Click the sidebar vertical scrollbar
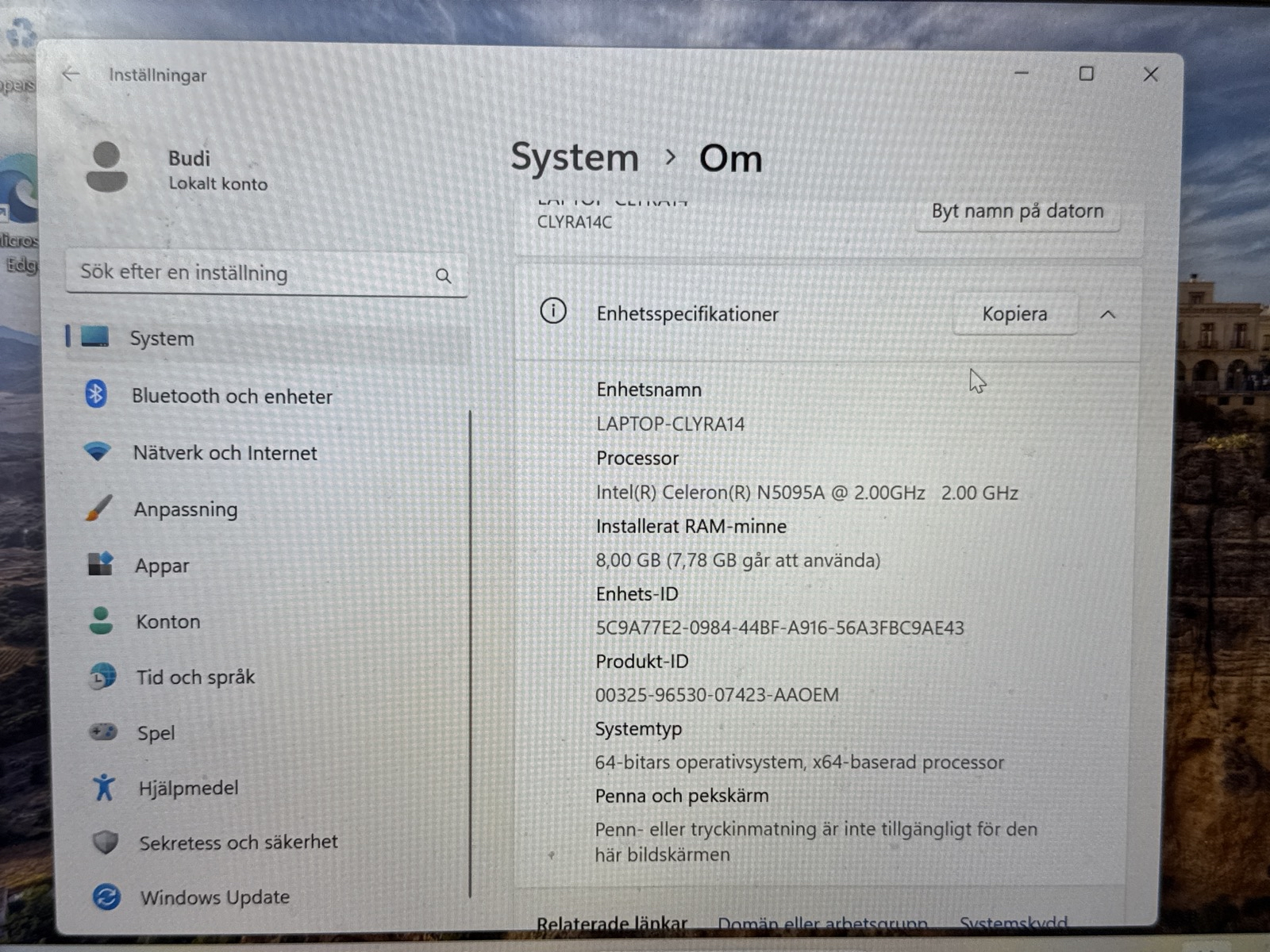Image resolution: width=1270 pixels, height=952 pixels. [x=471, y=654]
